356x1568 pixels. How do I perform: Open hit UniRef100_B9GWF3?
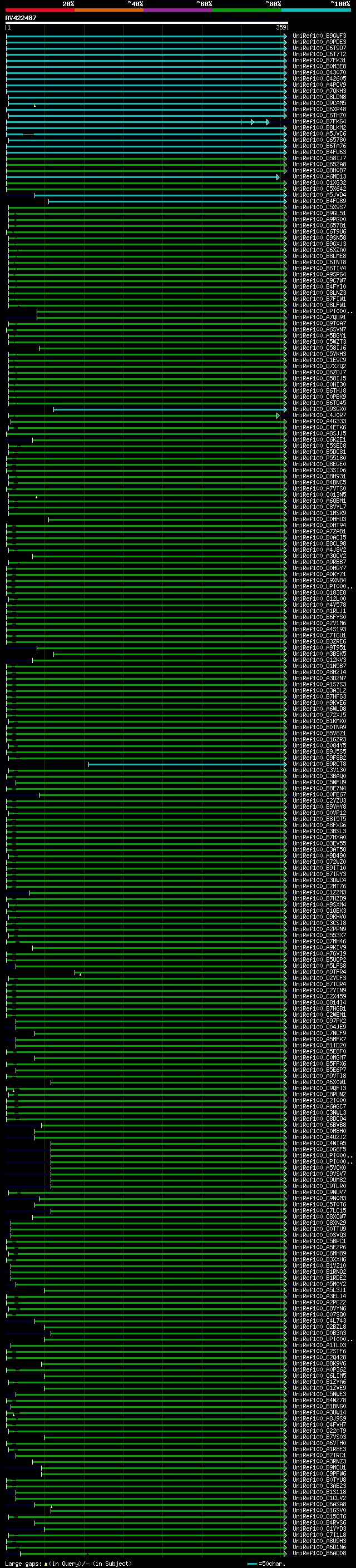coord(319,36)
